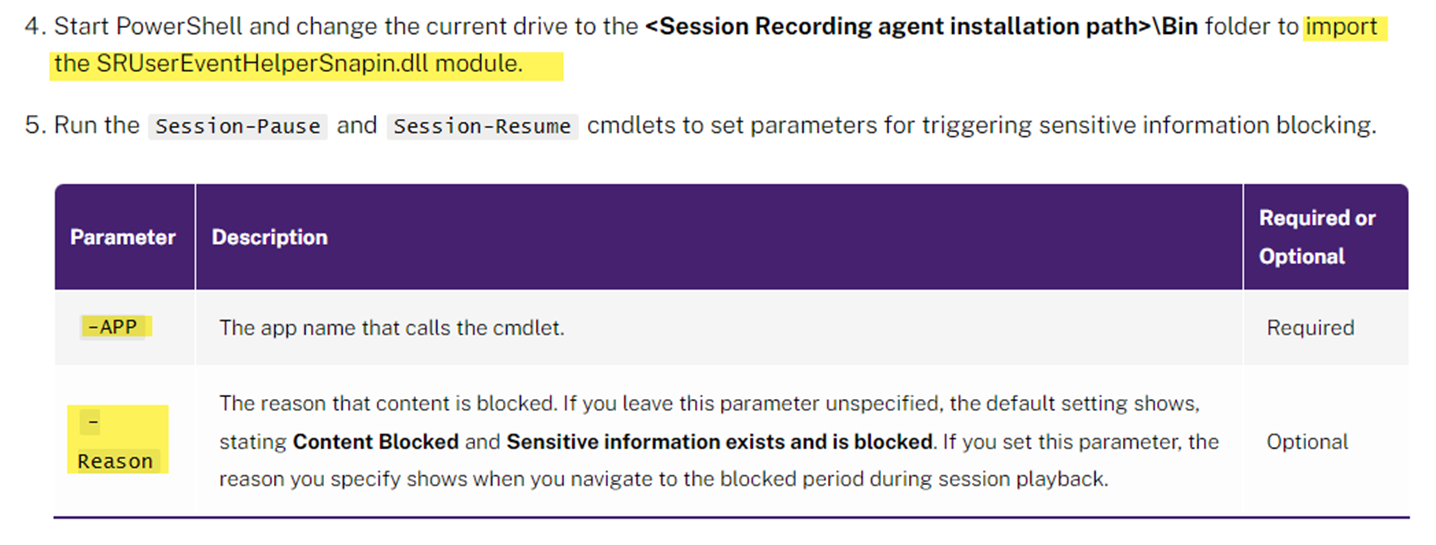Click the Required cell in the -APP row
This screenshot has height=545, width=1436.
pyautogui.click(x=1310, y=328)
